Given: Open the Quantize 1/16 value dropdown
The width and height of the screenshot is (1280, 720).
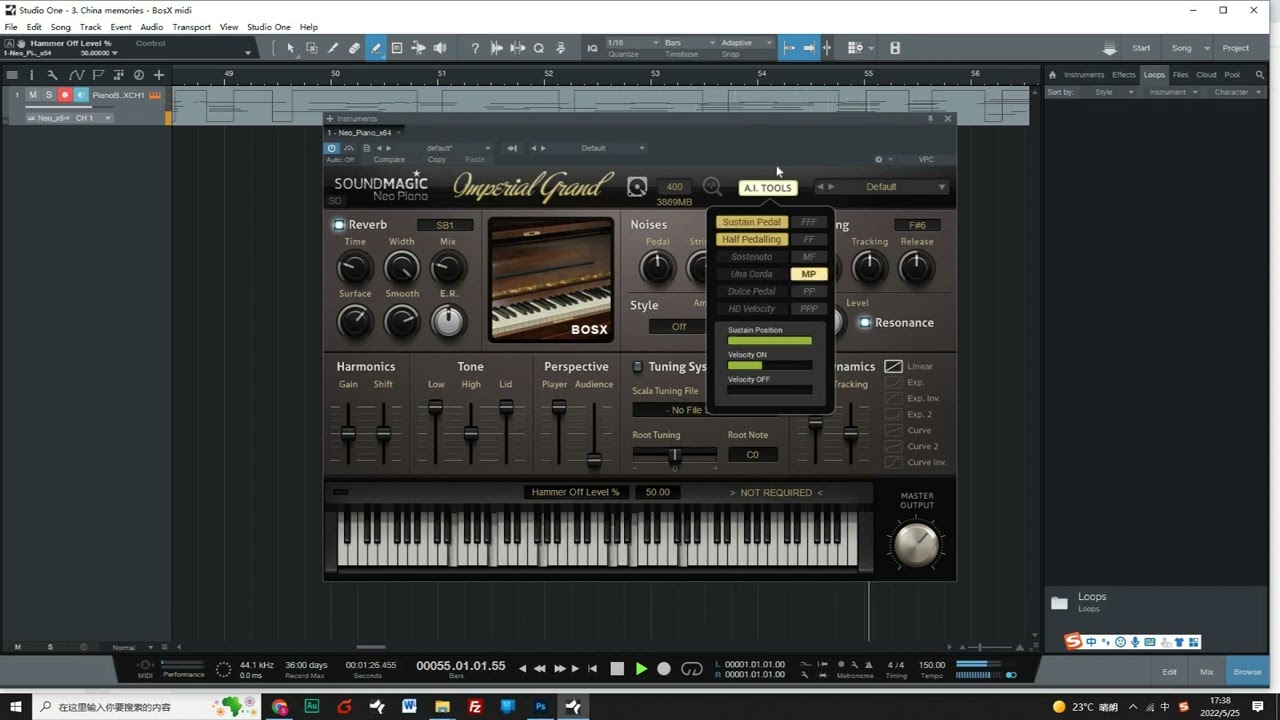Looking at the screenshot, I should coord(631,43).
